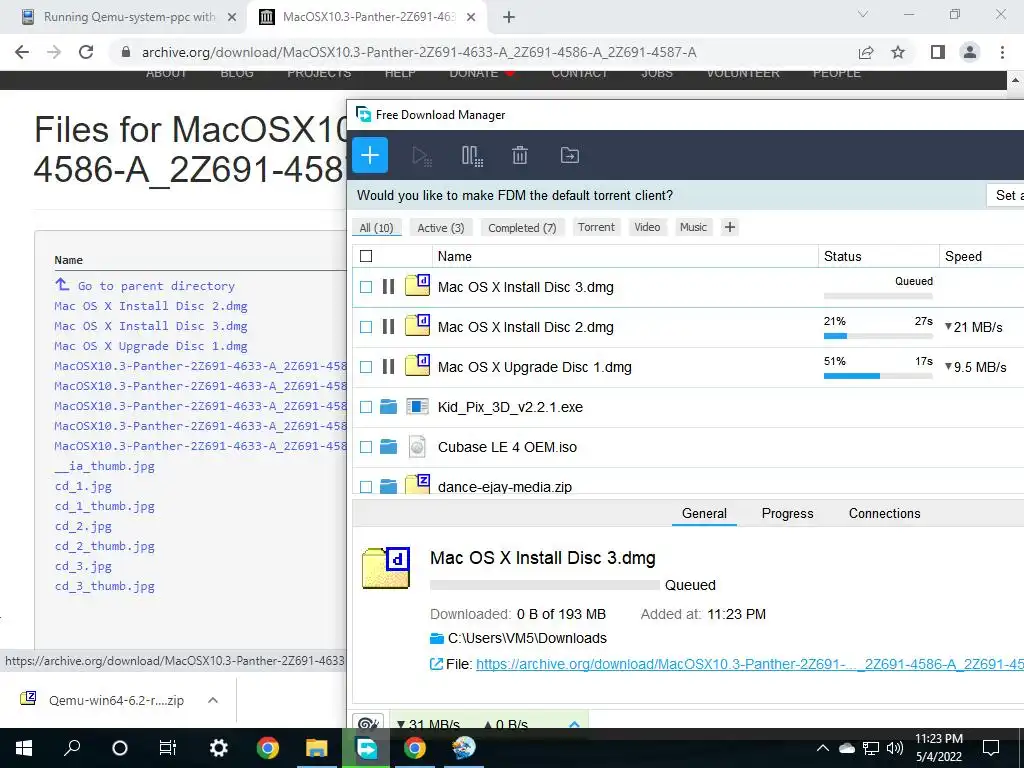Viewport: 1024px width, 768px height.
Task: Pause Mac OS X Upgrade Disc 1.dmg download
Action: click(388, 367)
